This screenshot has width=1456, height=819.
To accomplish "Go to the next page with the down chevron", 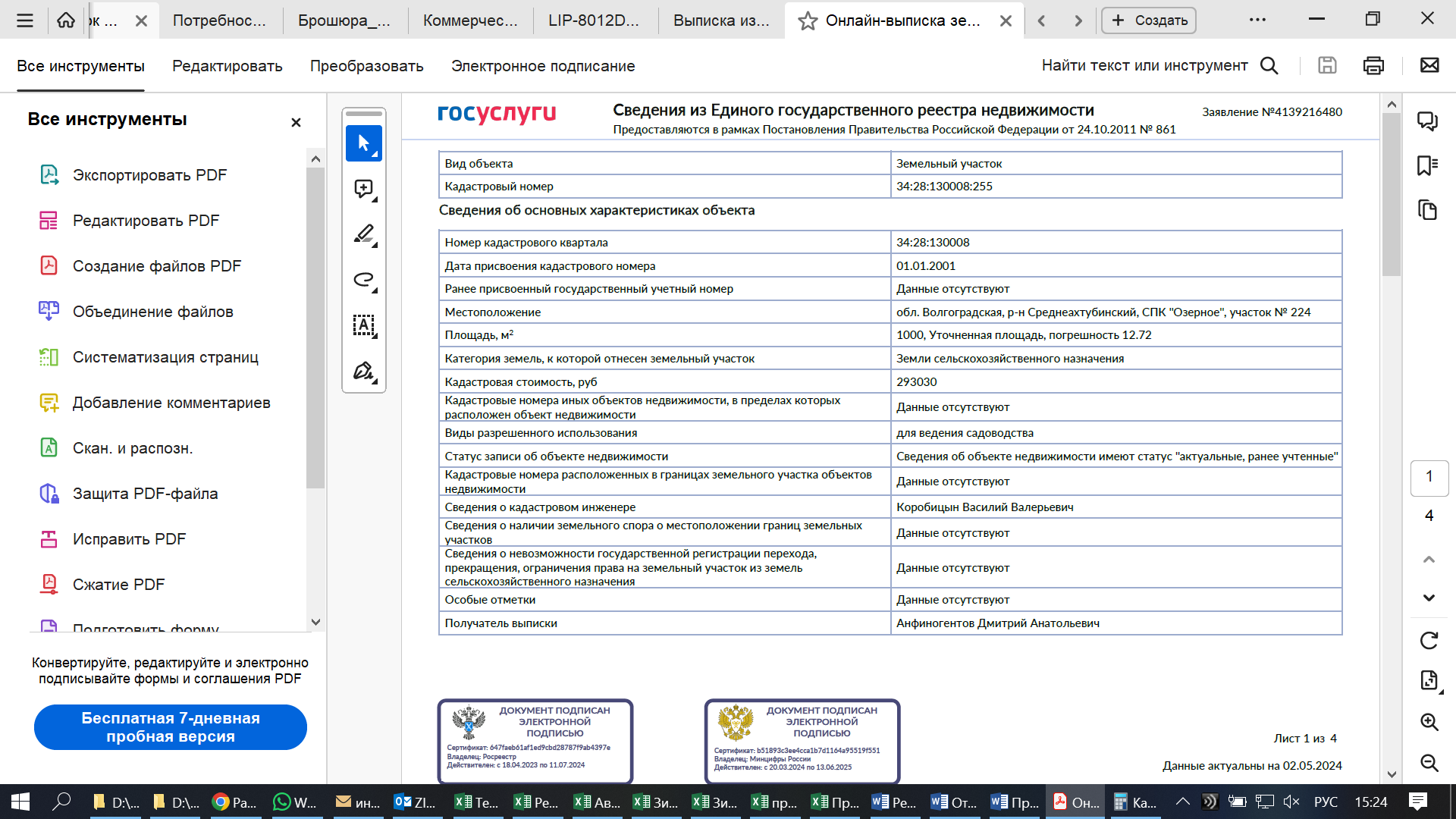I will [1429, 598].
